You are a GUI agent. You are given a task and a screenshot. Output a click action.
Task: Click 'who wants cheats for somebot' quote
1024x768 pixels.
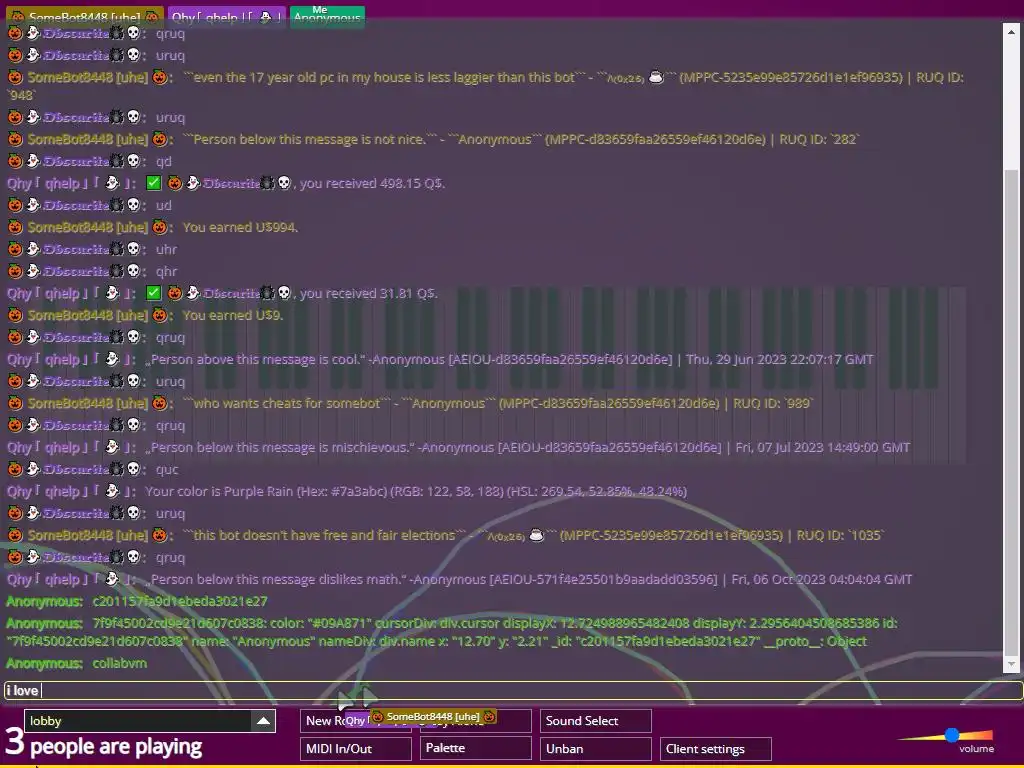tap(287, 403)
